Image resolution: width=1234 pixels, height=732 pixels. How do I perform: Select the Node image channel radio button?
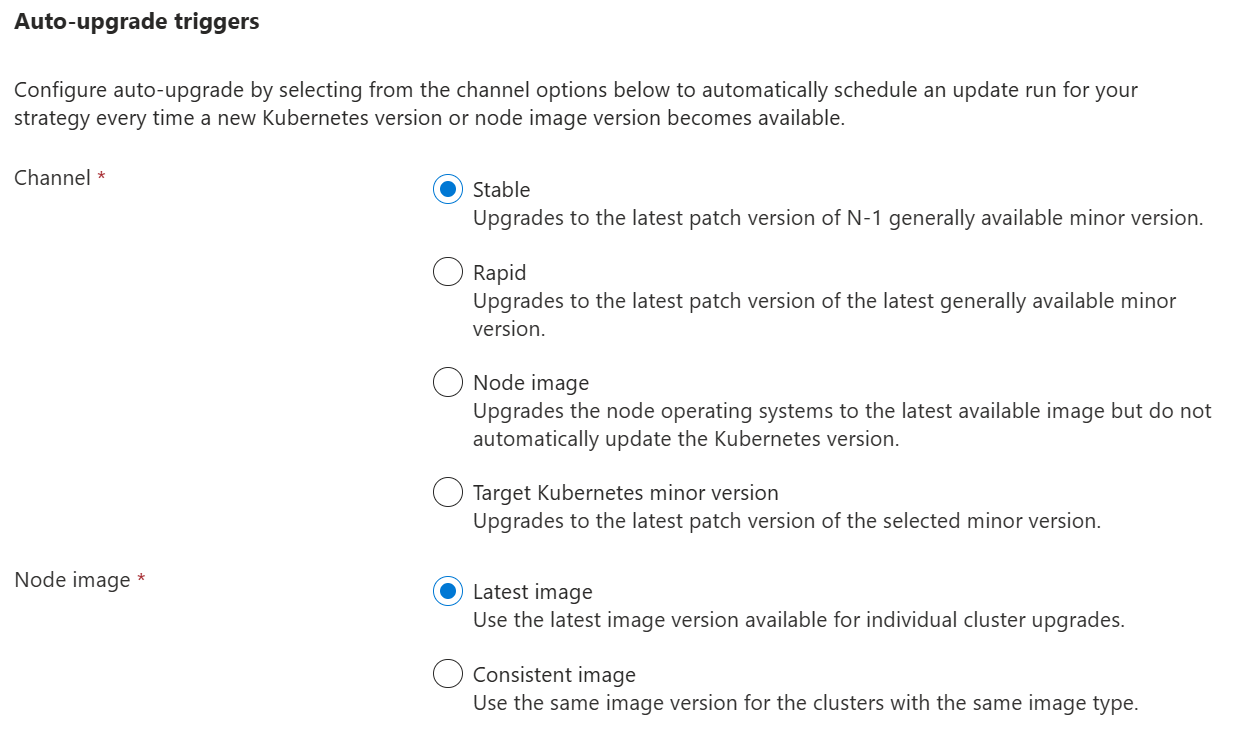[448, 382]
